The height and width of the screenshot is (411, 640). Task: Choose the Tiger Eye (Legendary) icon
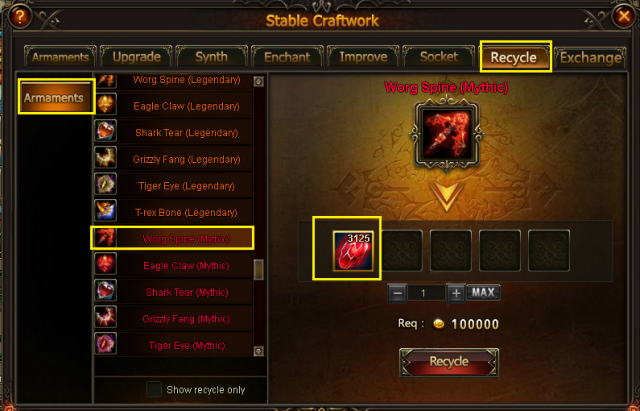point(106,184)
